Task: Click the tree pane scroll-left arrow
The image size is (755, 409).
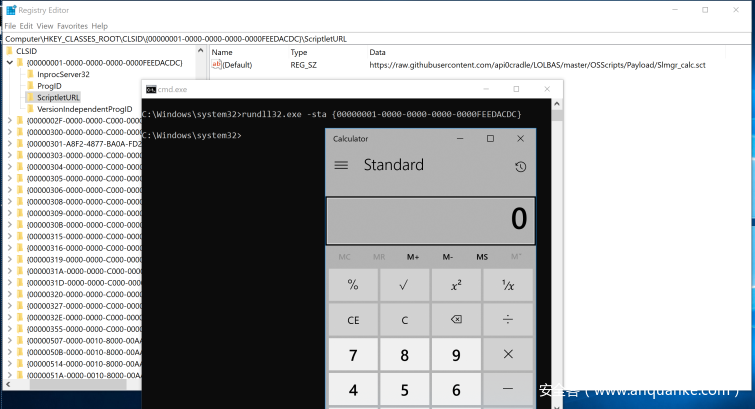Action: point(8,384)
